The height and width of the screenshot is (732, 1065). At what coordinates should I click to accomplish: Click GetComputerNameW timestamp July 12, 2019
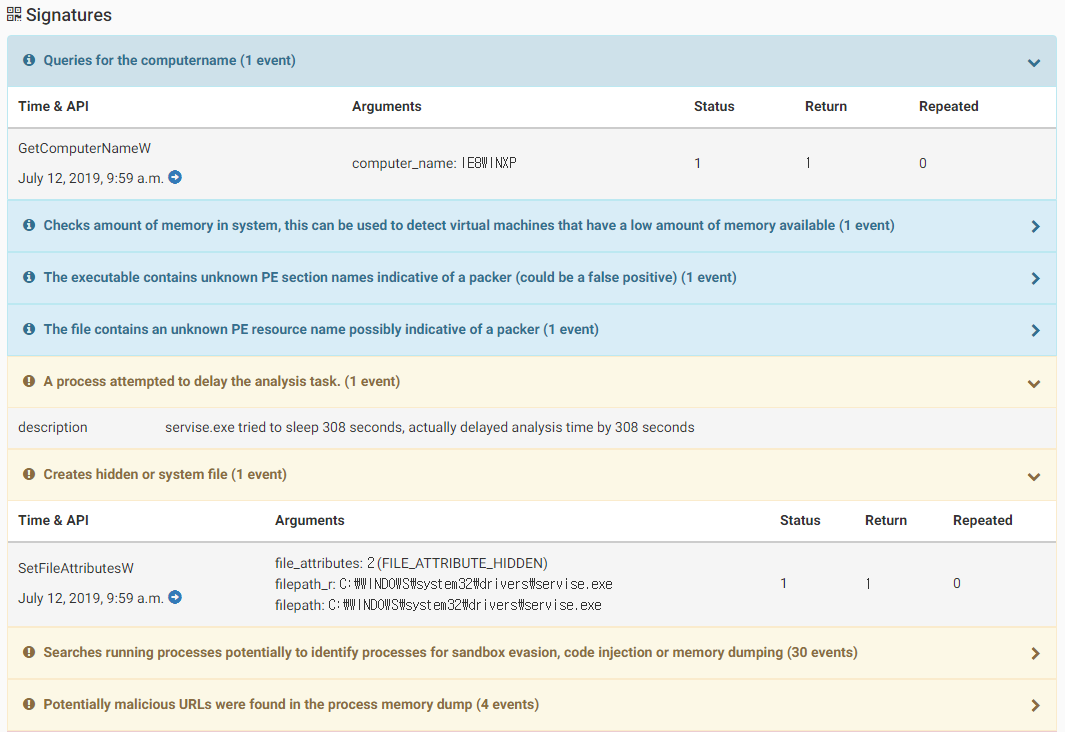[x=90, y=178]
